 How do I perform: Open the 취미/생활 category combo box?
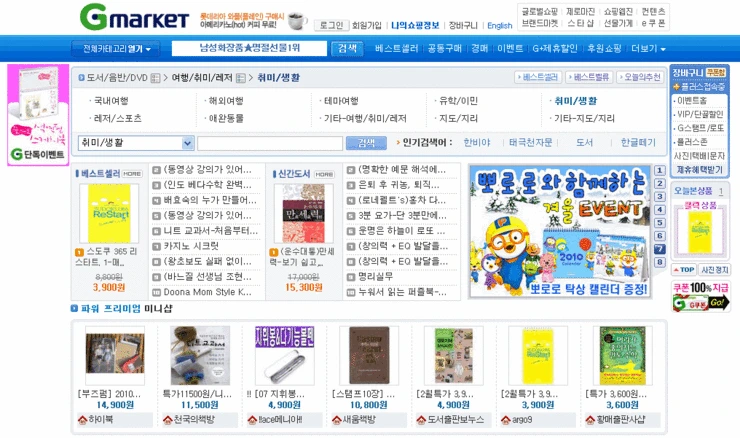[136, 143]
